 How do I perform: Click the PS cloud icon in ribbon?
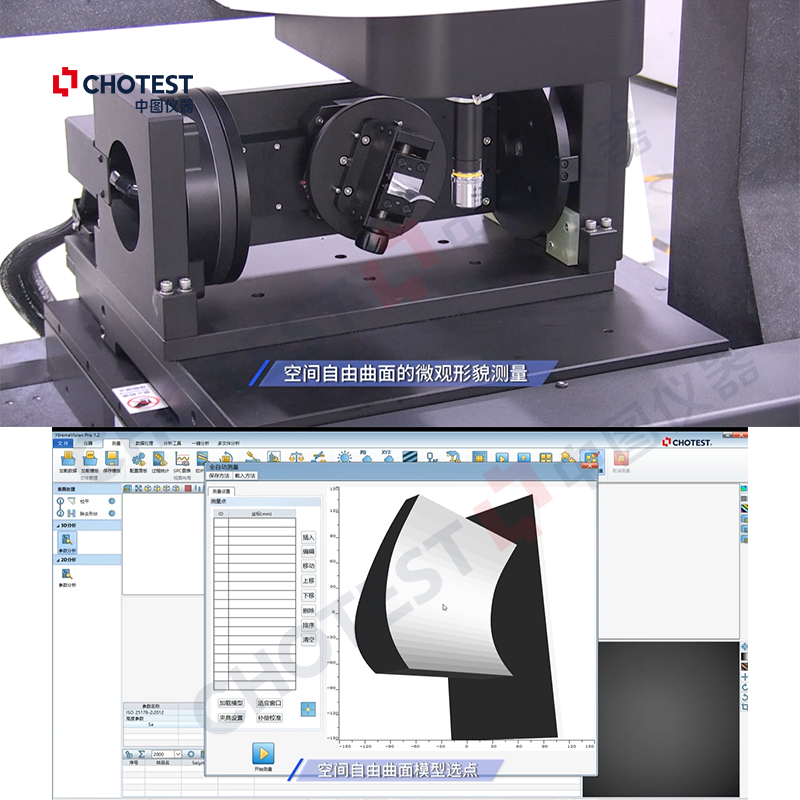point(365,456)
